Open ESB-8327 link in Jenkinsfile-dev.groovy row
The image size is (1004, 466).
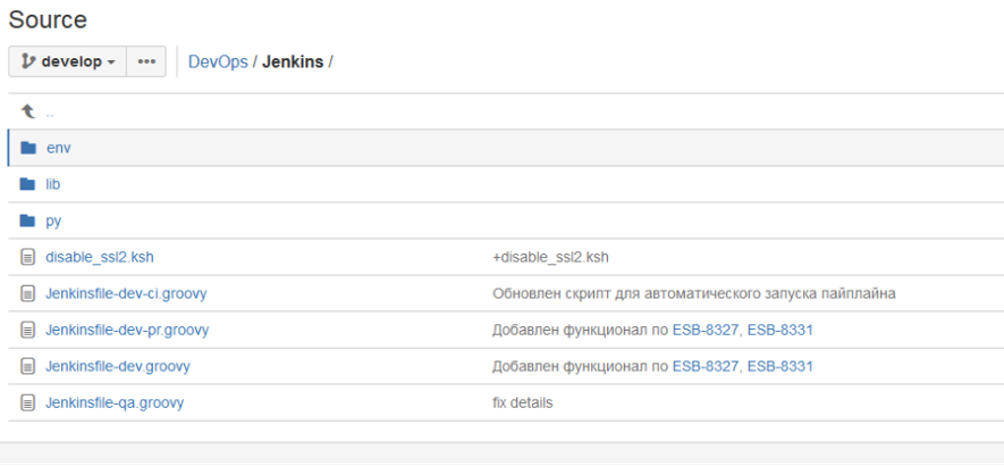[706, 367]
